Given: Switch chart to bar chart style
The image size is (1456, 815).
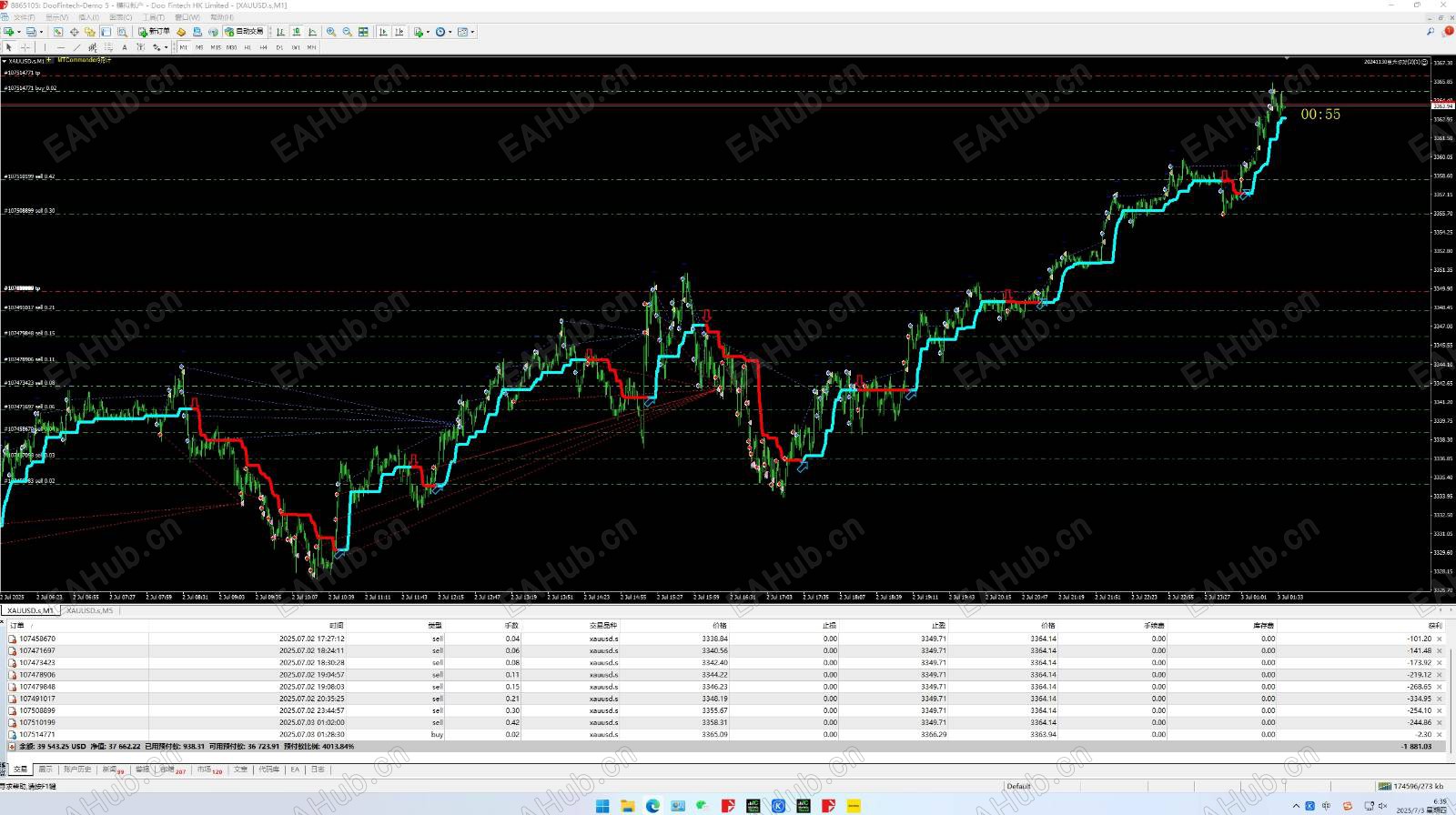Looking at the screenshot, I should [x=280, y=32].
